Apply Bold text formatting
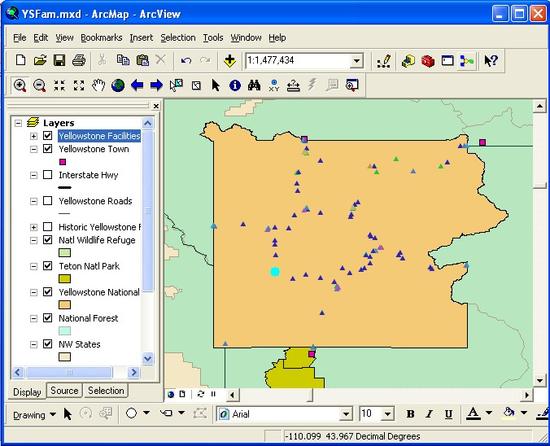The height and width of the screenshot is (446, 550). tap(410, 414)
